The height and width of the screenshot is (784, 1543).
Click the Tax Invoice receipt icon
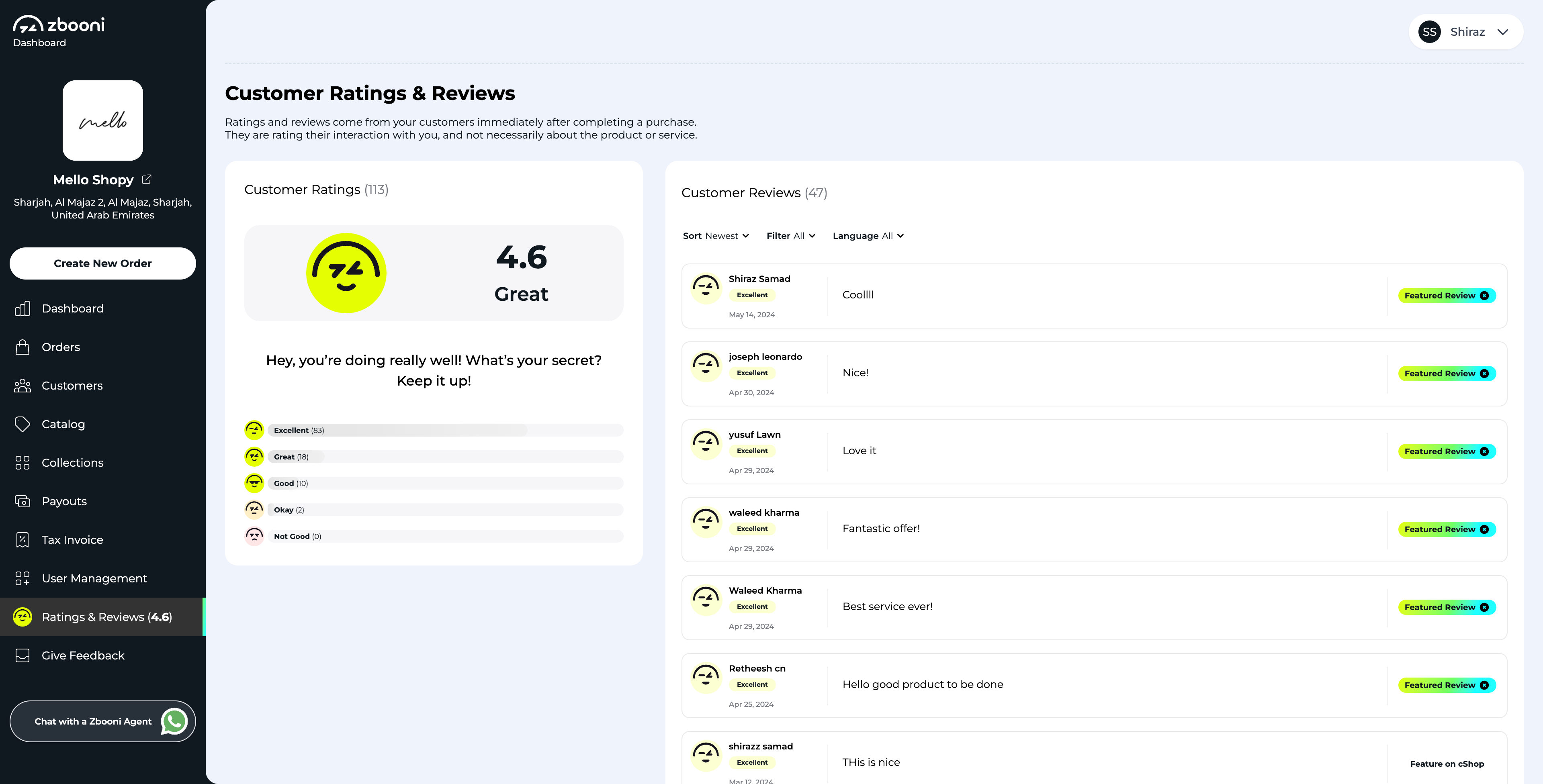coord(22,540)
